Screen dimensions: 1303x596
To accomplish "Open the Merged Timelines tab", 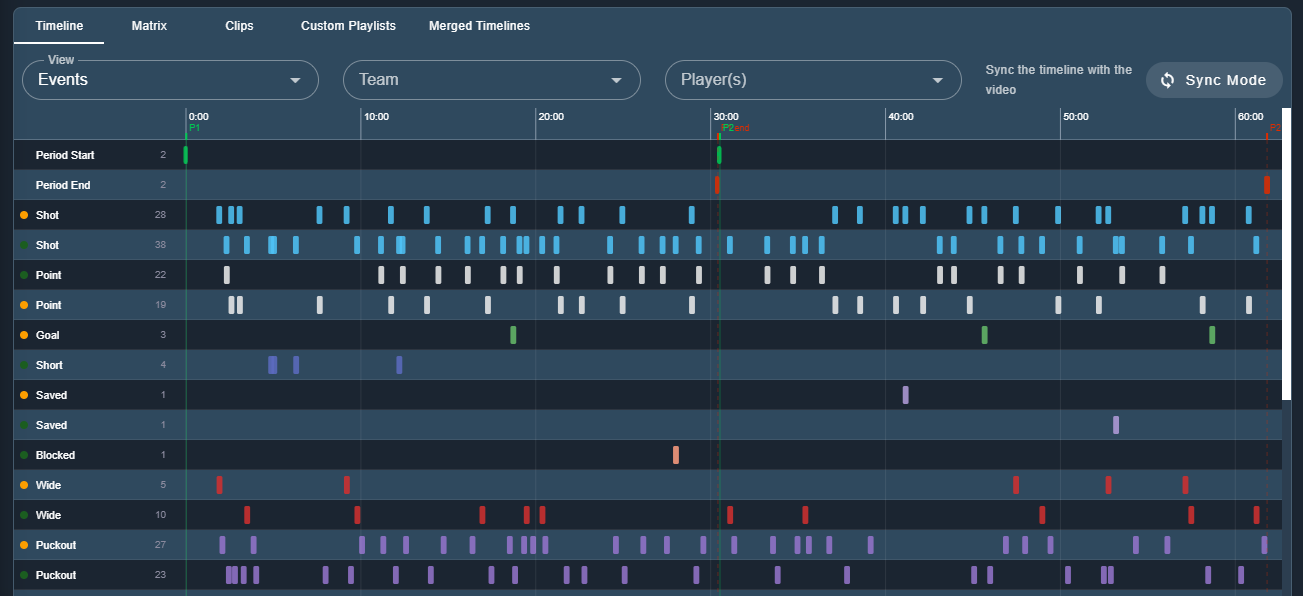I will pos(479,26).
